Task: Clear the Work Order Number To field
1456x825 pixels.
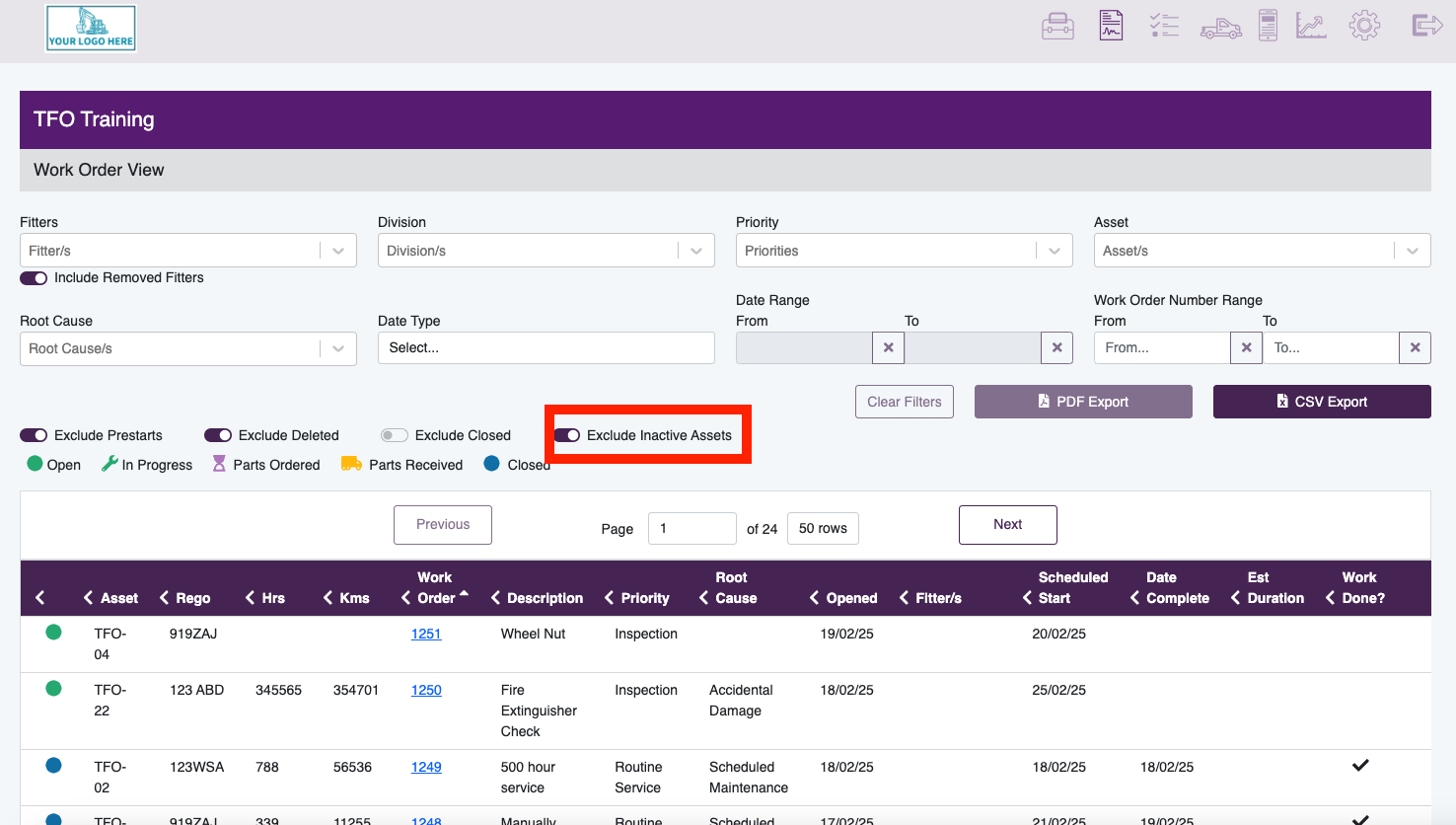Action: (1416, 347)
